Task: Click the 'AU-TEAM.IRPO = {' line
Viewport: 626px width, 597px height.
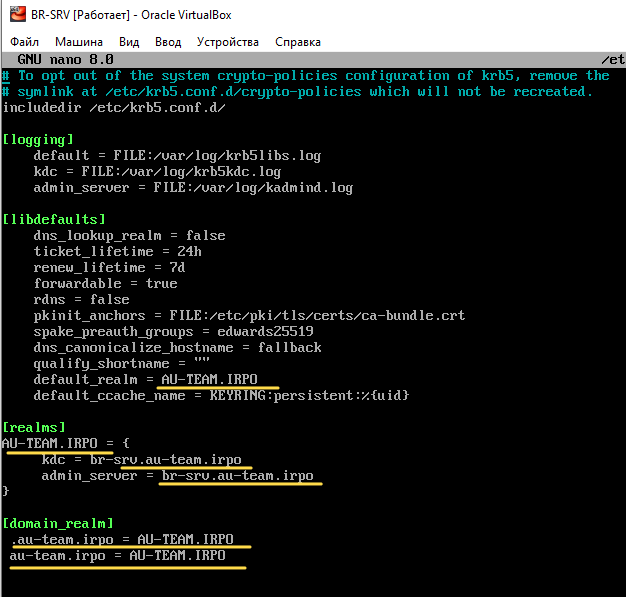Action: click(x=66, y=443)
